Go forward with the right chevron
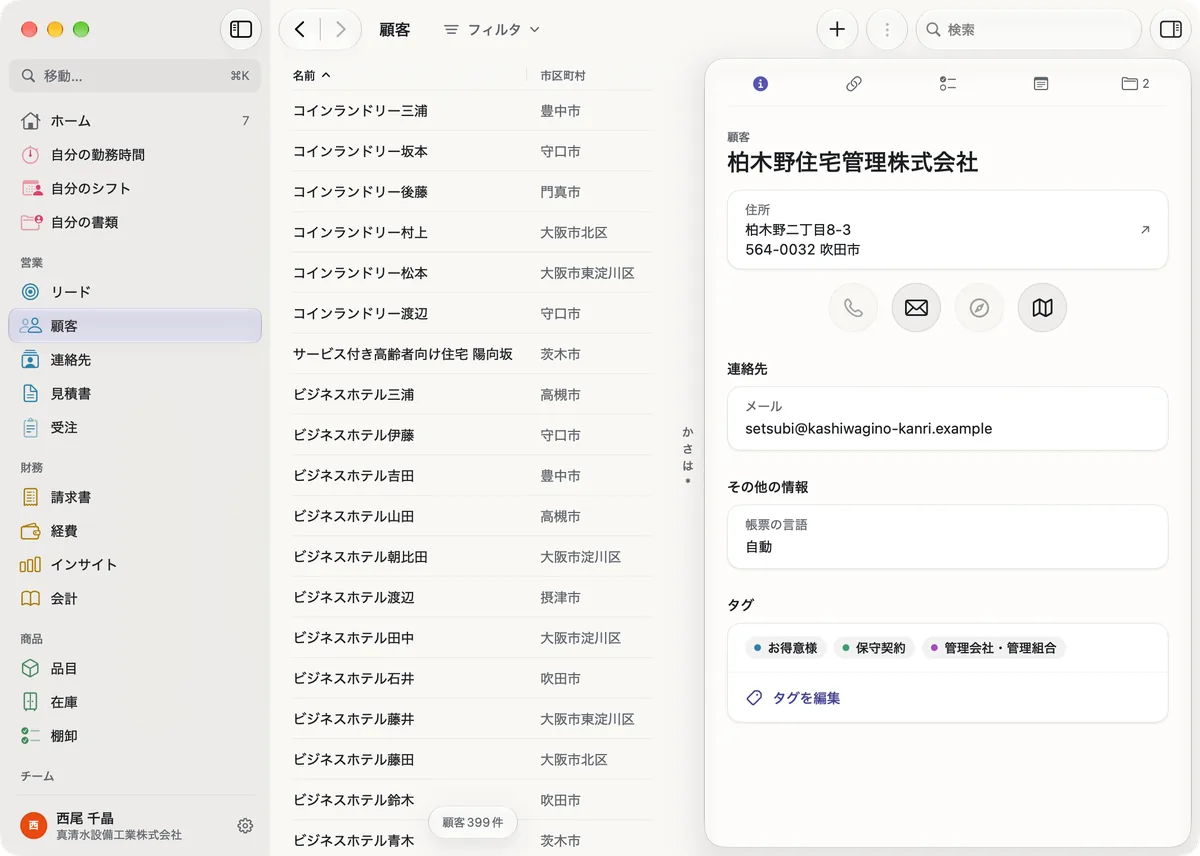This screenshot has height=856, width=1200. [x=341, y=30]
